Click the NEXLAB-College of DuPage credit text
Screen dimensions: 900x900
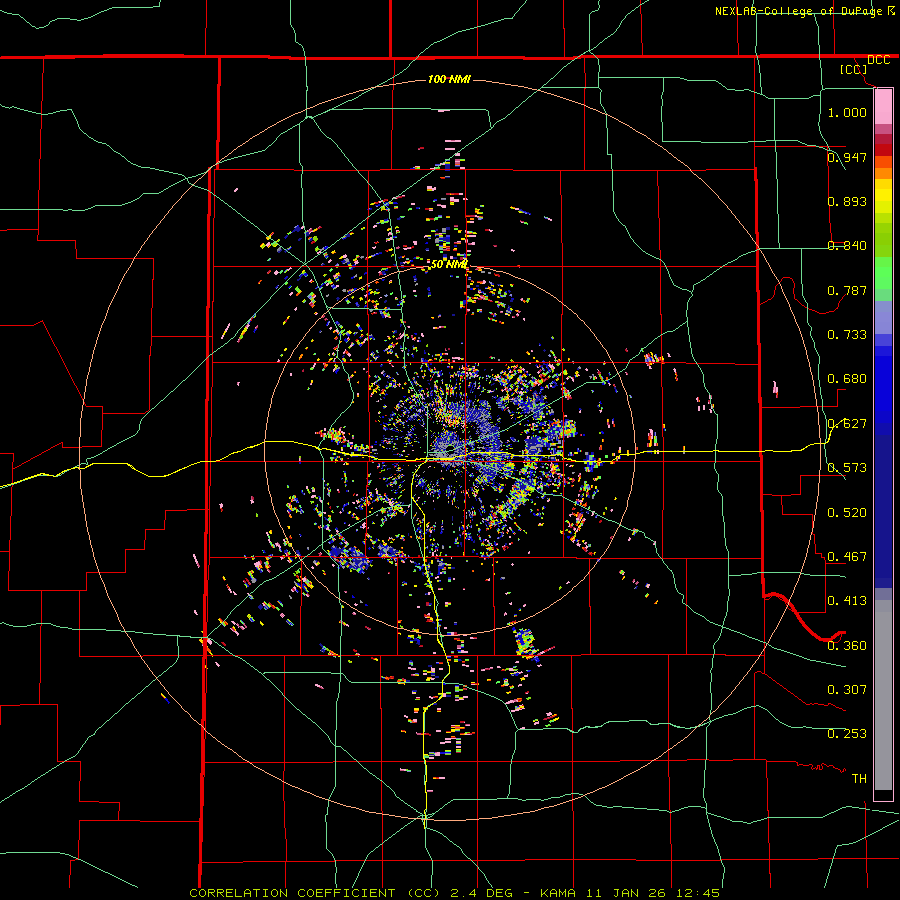[804, 11]
